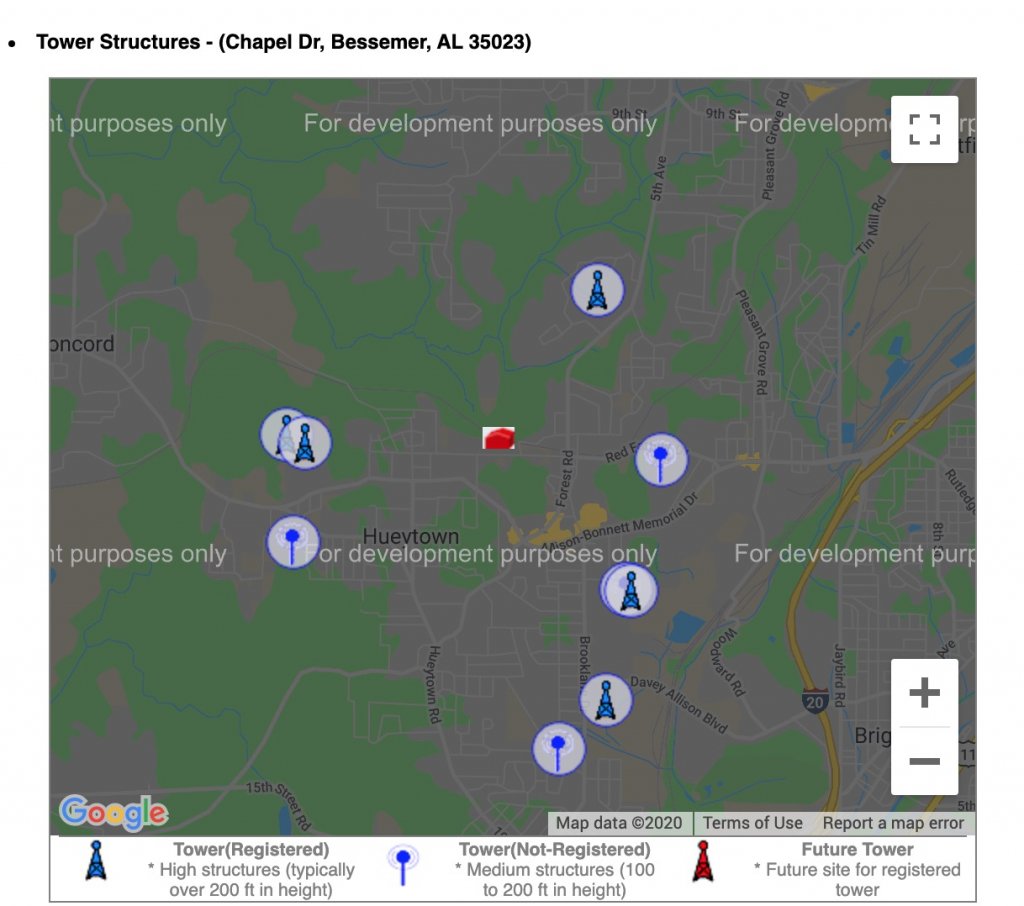Click the Huevtown city label on map
Image resolution: width=1024 pixels, height=906 pixels.
click(x=411, y=537)
